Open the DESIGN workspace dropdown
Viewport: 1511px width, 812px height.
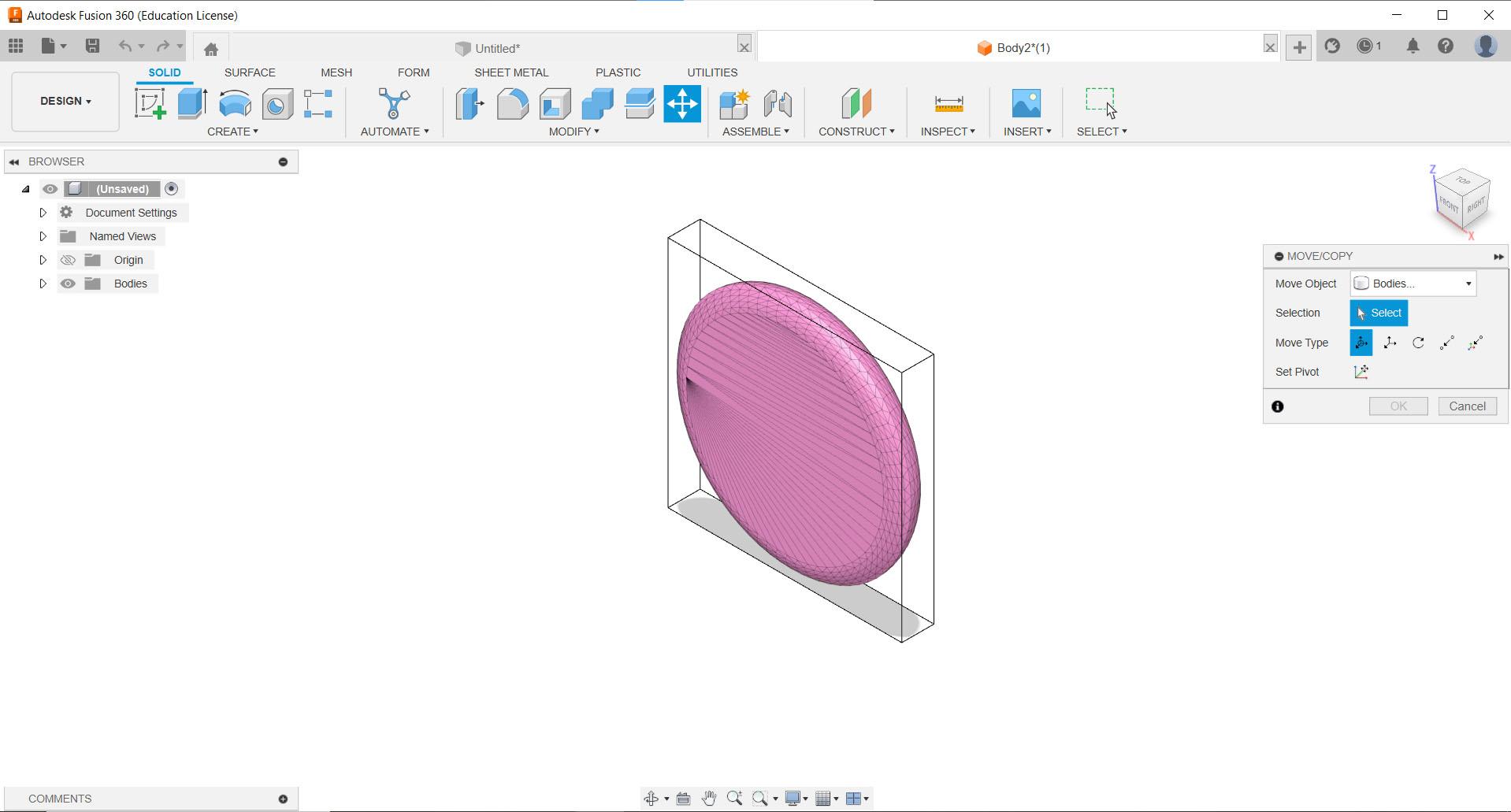(x=65, y=102)
